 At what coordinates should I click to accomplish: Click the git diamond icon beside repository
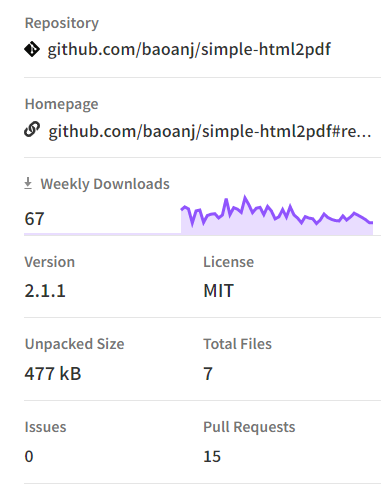pos(32,49)
